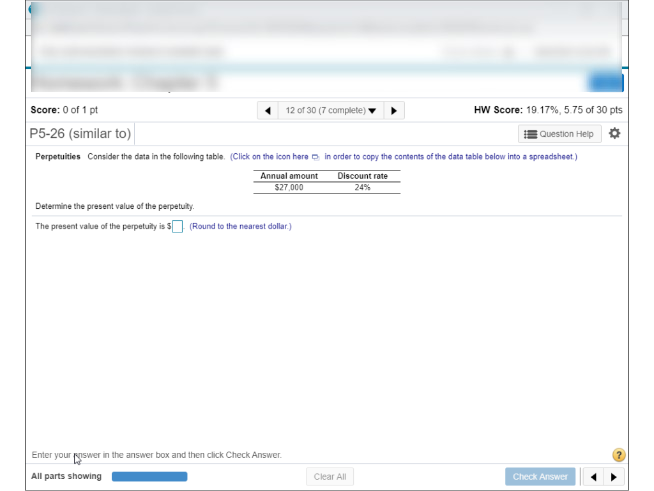
Task: Click the All parts showing progress bar
Action: pos(149,476)
